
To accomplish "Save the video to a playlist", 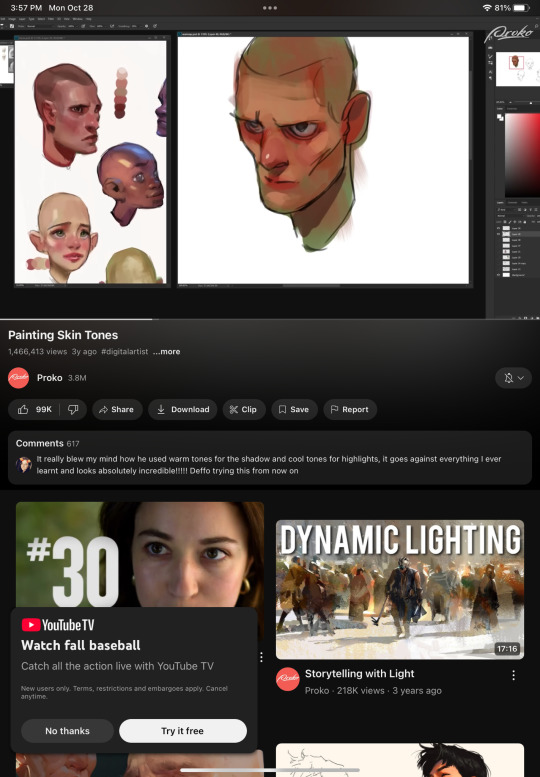I will coord(294,409).
